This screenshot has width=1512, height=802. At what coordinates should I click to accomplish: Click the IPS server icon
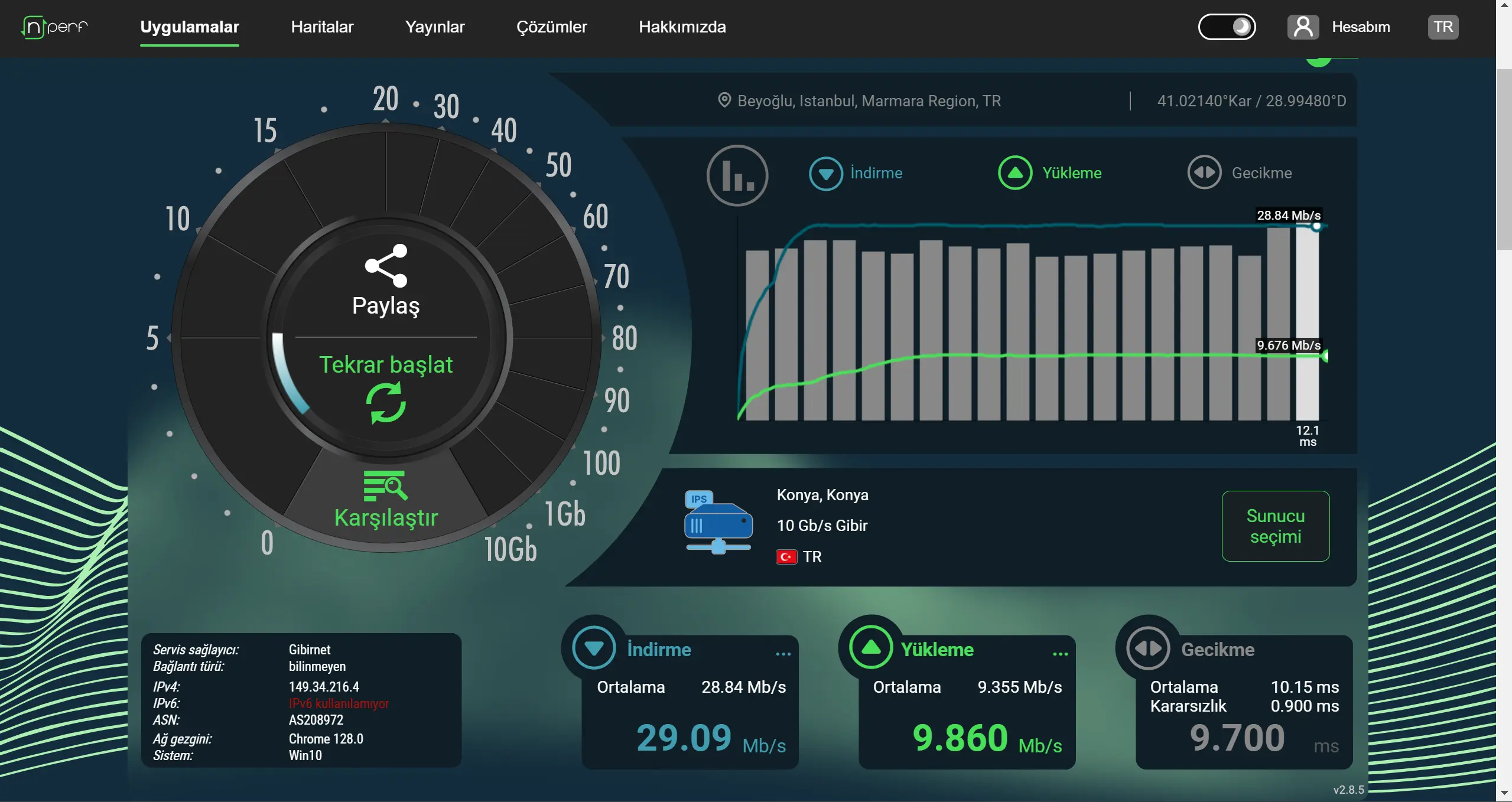tap(718, 522)
